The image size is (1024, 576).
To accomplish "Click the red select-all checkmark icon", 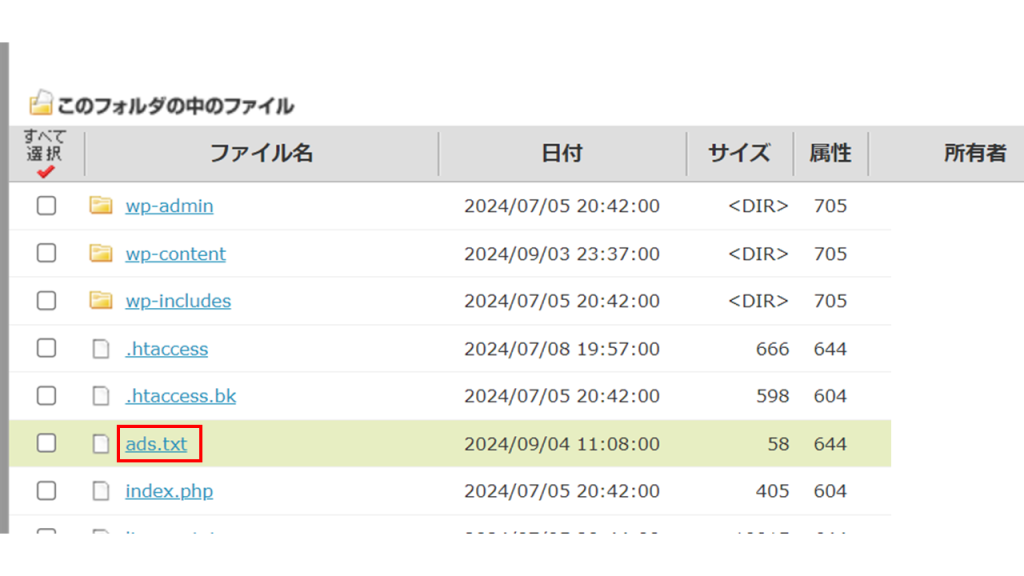I will (x=45, y=172).
